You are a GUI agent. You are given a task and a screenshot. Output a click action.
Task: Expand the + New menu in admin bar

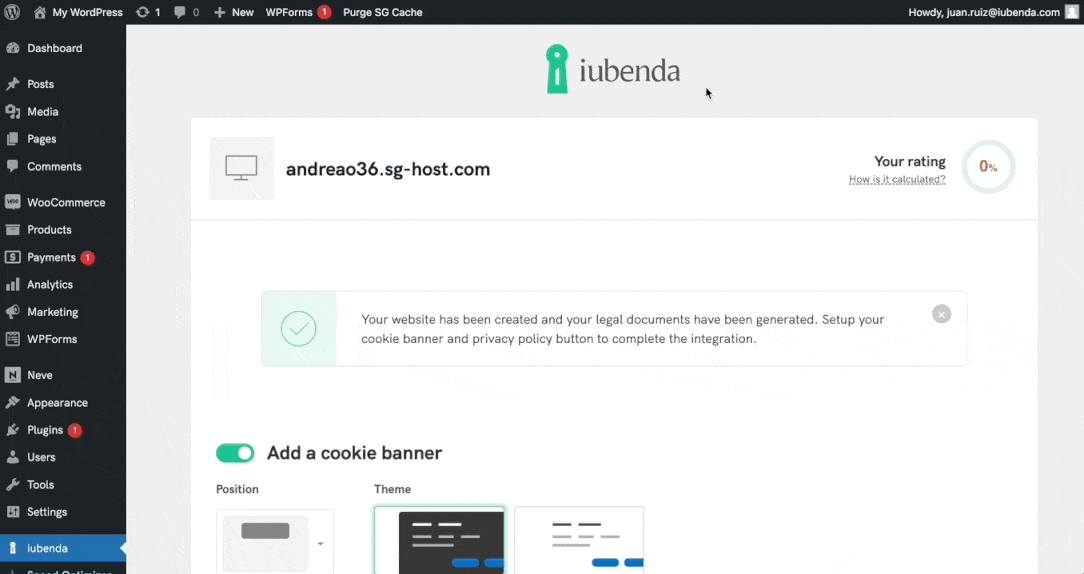234,12
